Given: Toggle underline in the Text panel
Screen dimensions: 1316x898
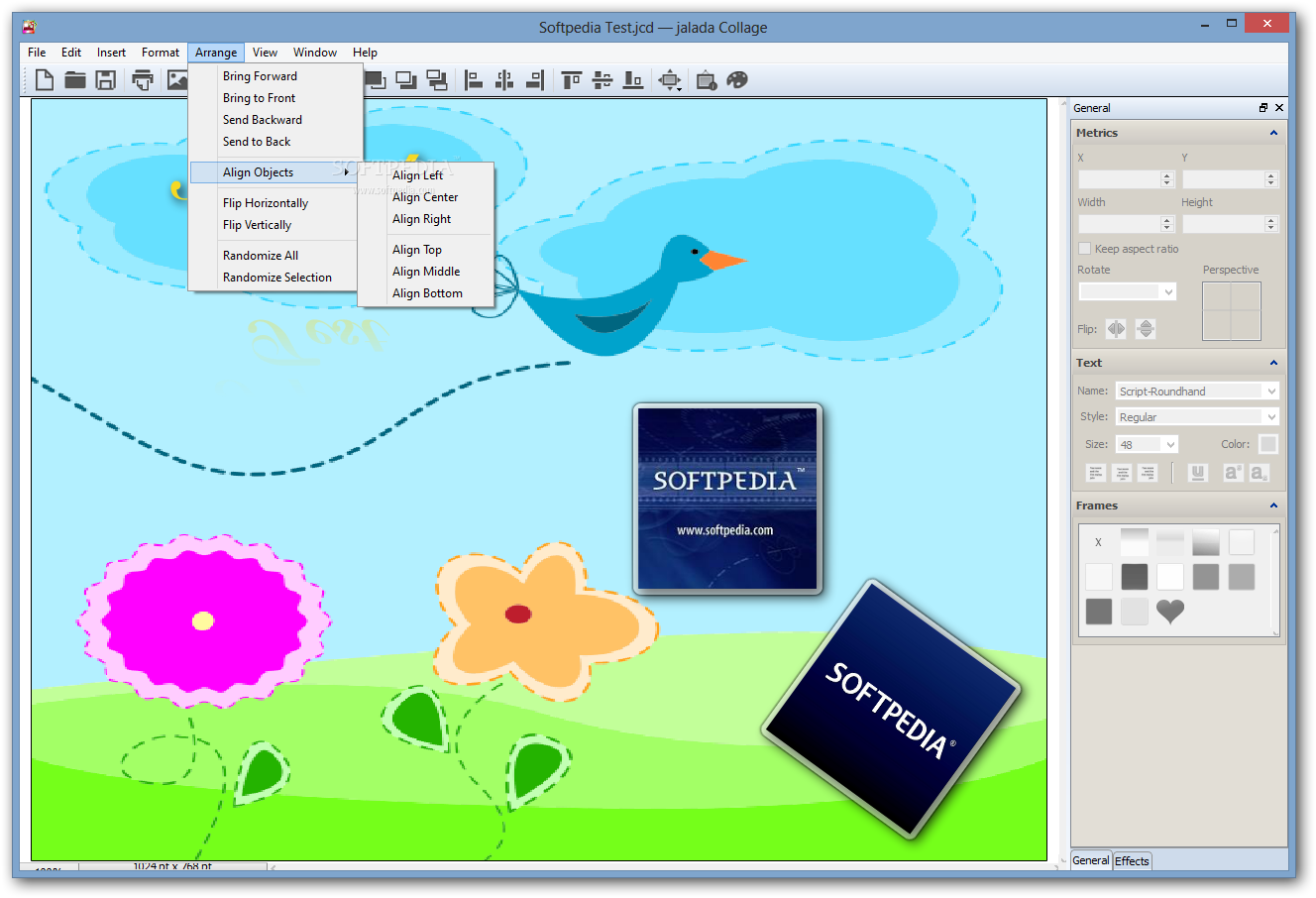Looking at the screenshot, I should click(1198, 473).
